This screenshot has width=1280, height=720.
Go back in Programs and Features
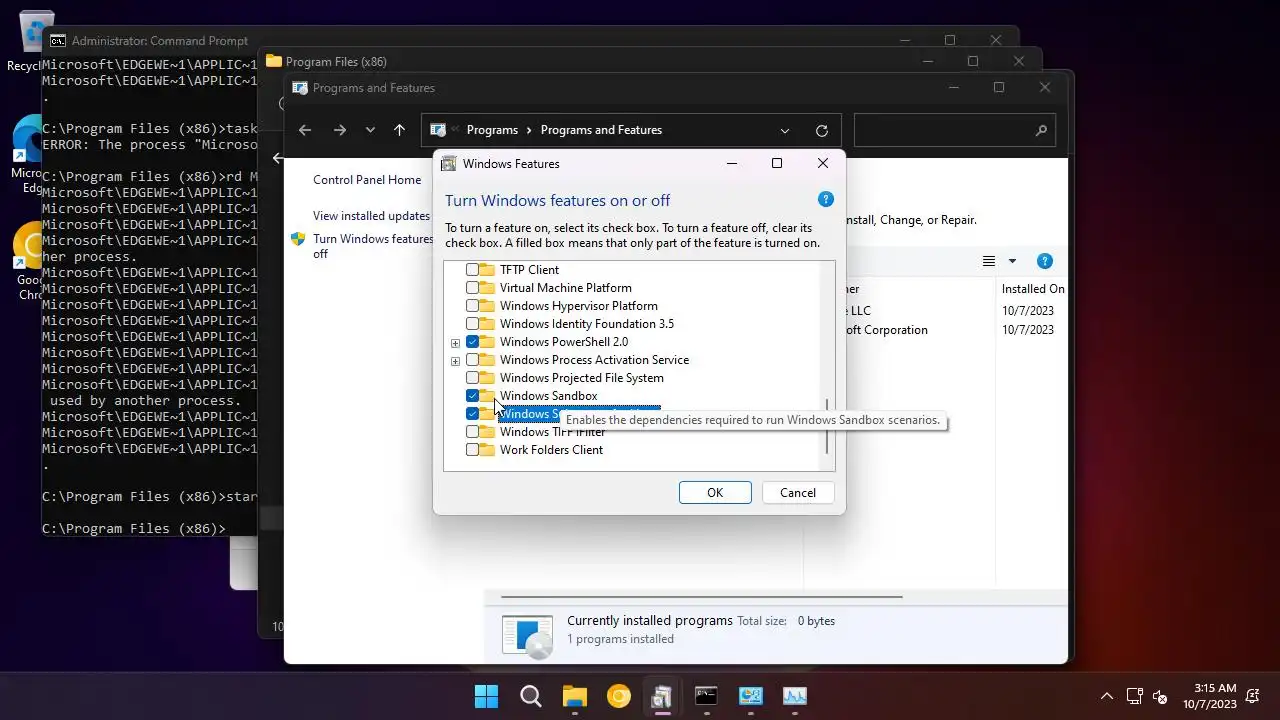pyautogui.click(x=305, y=130)
